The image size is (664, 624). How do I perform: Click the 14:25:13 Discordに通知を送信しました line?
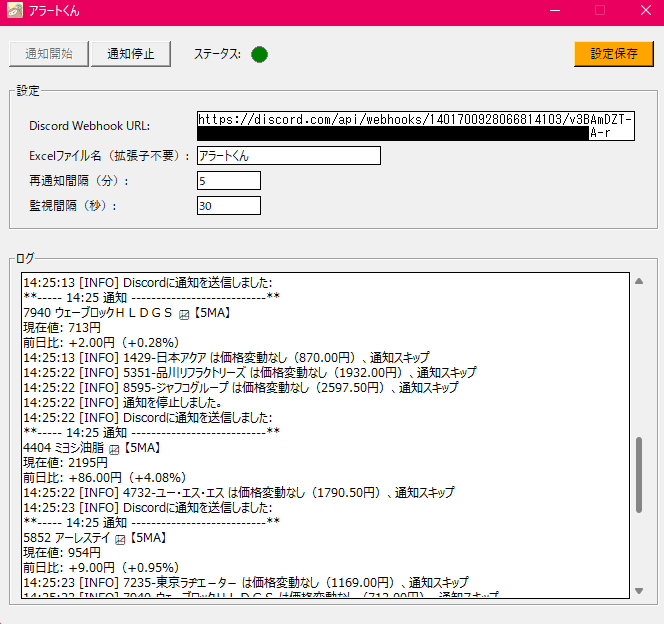click(148, 283)
